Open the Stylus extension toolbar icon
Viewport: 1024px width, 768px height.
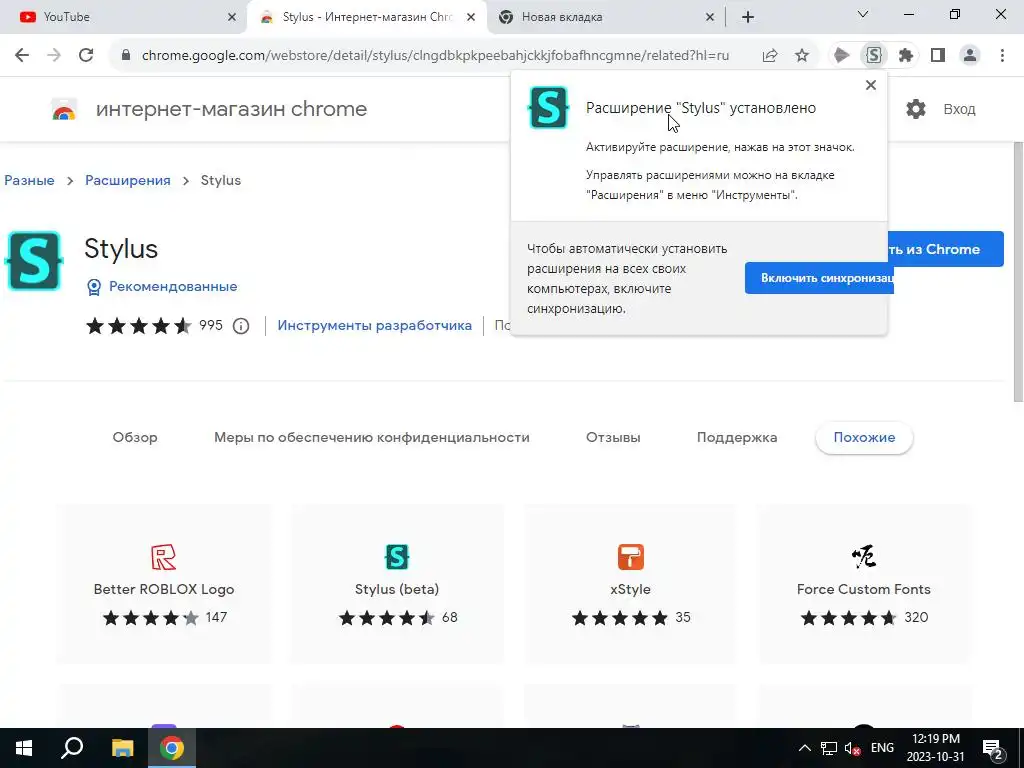tap(874, 56)
